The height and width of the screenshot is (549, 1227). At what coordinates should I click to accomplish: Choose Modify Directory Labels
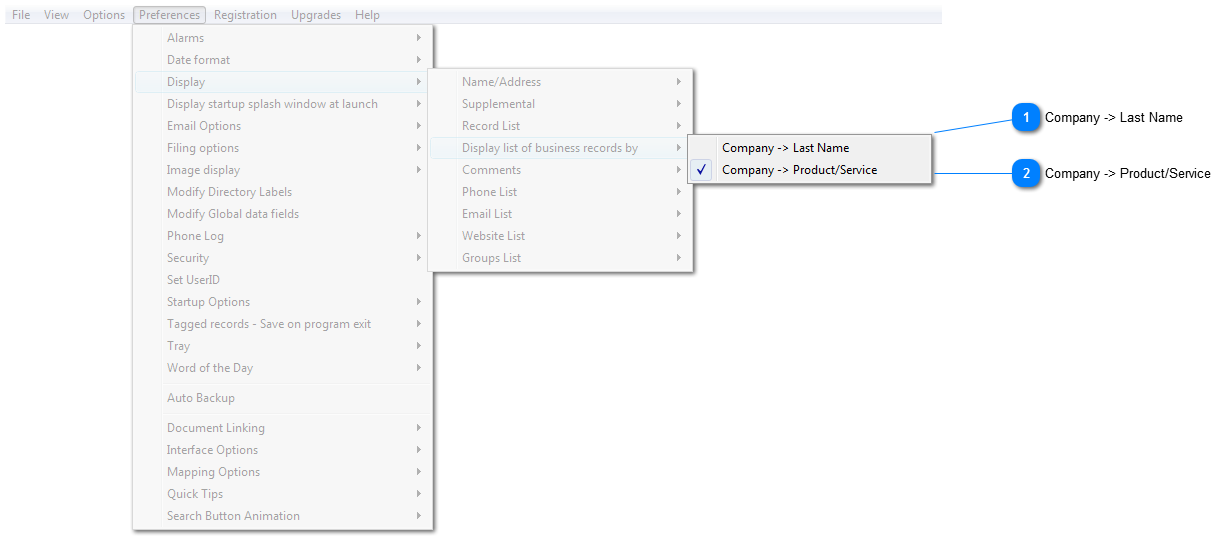tap(283, 192)
